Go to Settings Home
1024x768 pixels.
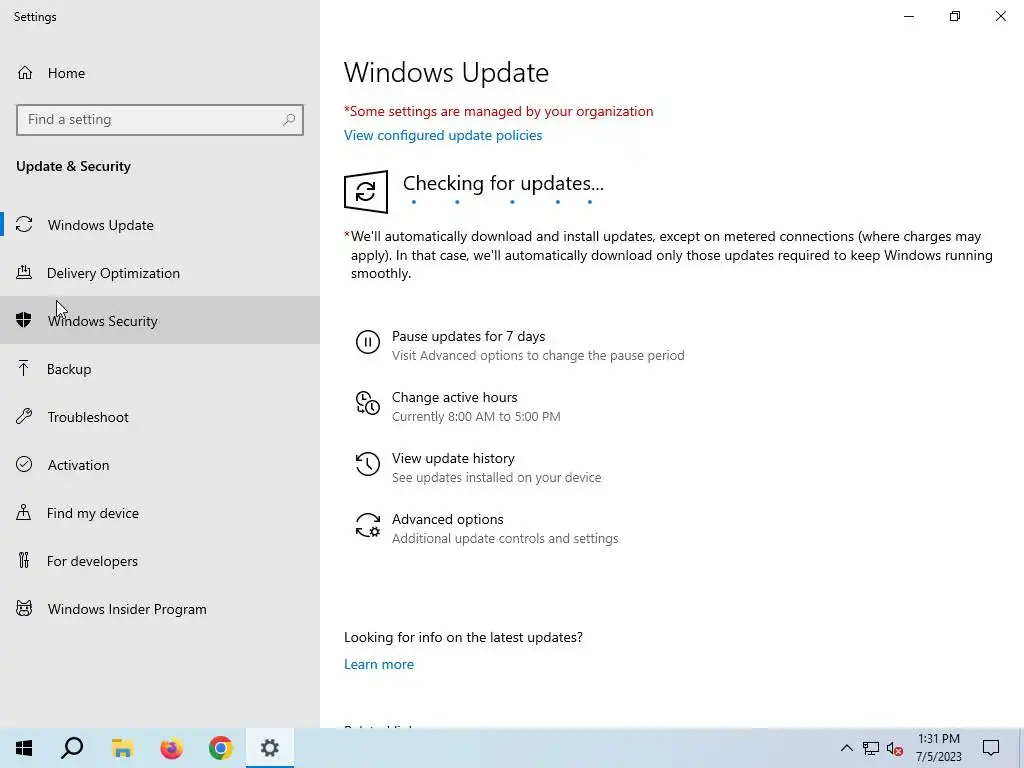coord(160,73)
